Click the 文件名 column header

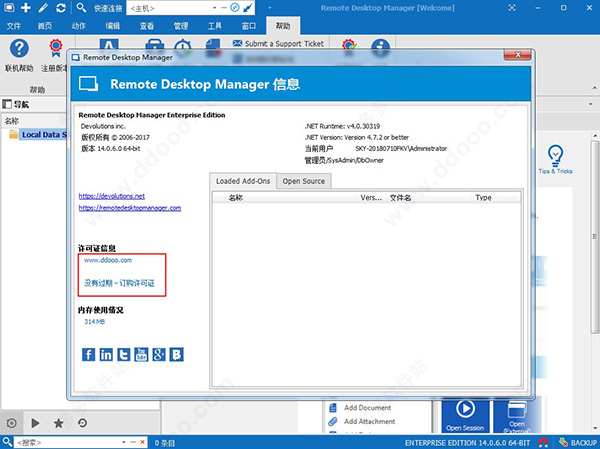click(x=400, y=198)
